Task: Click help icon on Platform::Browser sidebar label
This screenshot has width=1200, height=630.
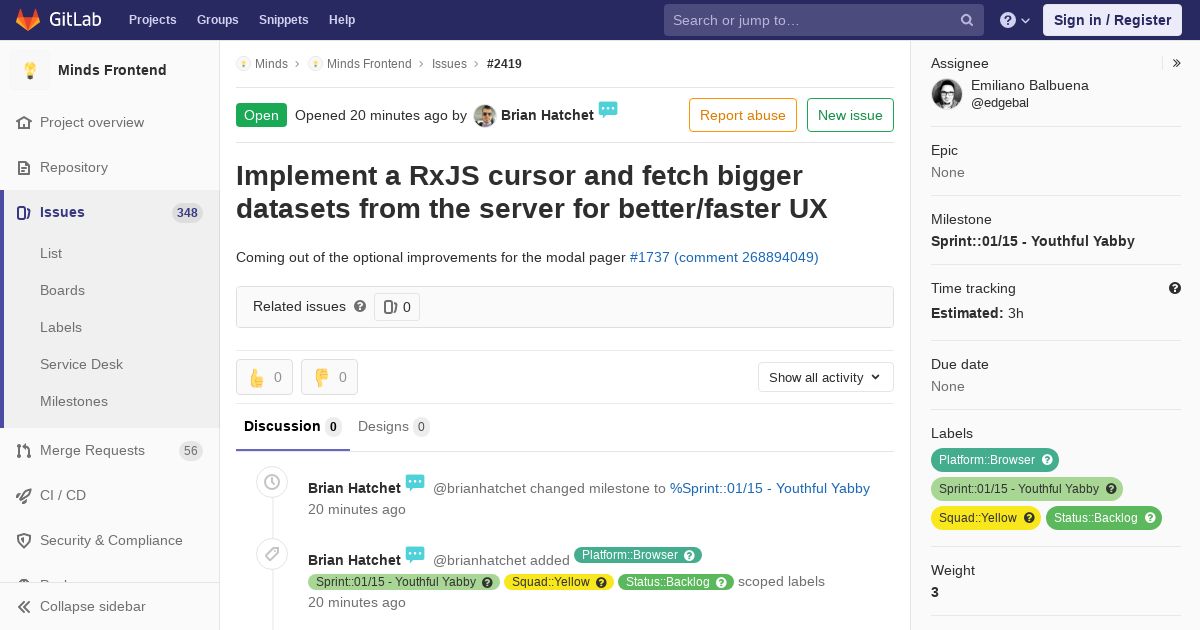Action: click(x=1047, y=460)
